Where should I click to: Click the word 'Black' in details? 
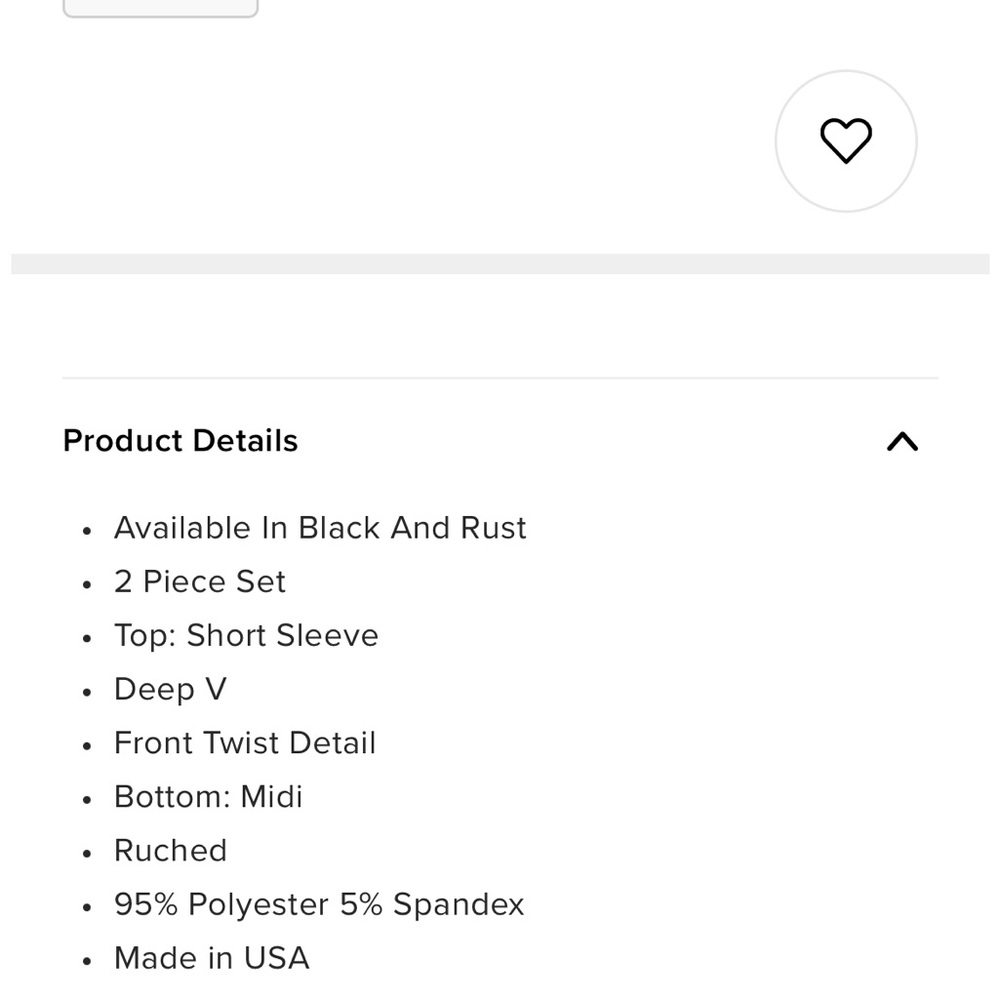pos(339,528)
